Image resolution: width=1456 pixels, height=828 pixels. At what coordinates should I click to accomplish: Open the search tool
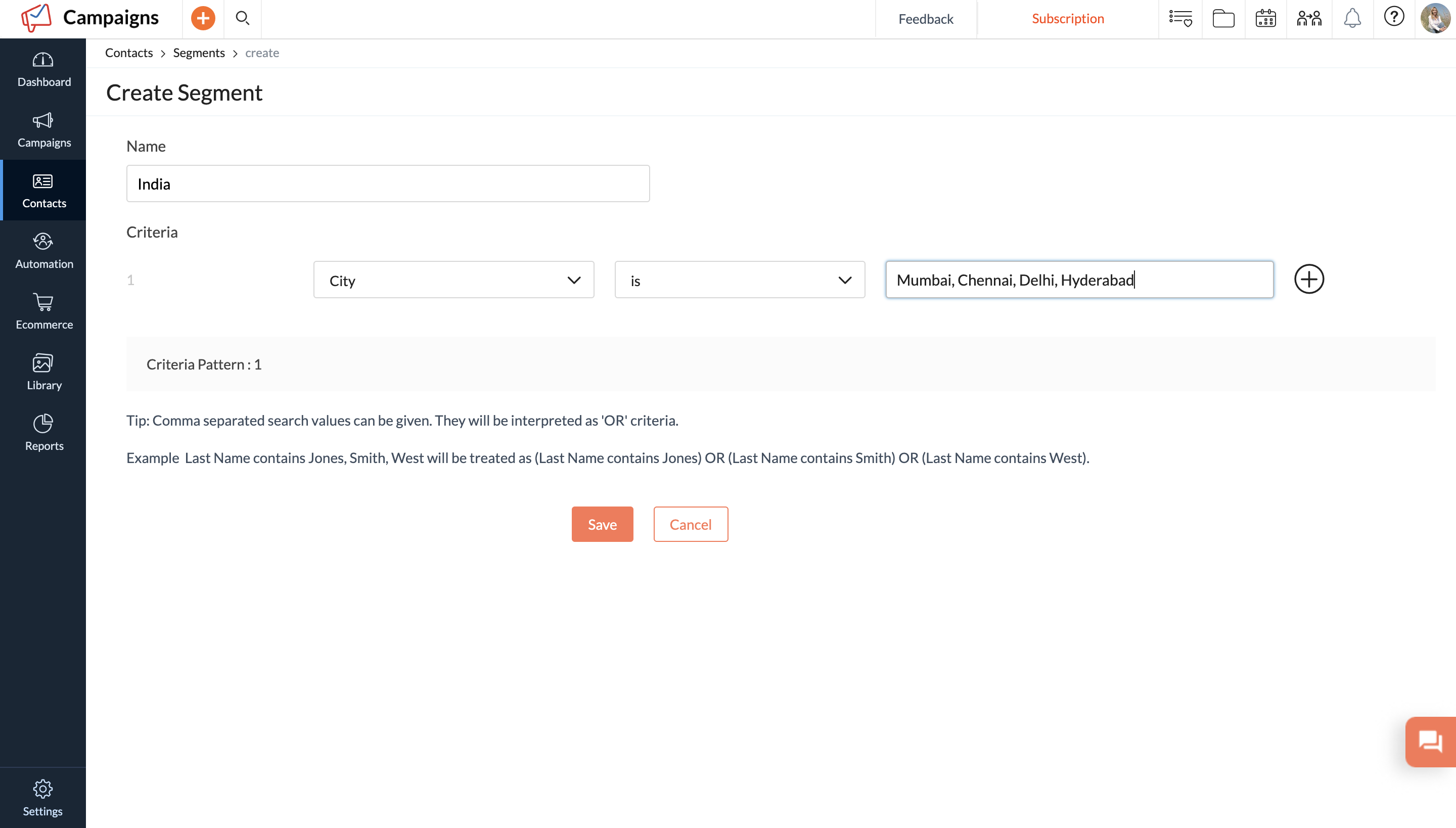point(243,18)
